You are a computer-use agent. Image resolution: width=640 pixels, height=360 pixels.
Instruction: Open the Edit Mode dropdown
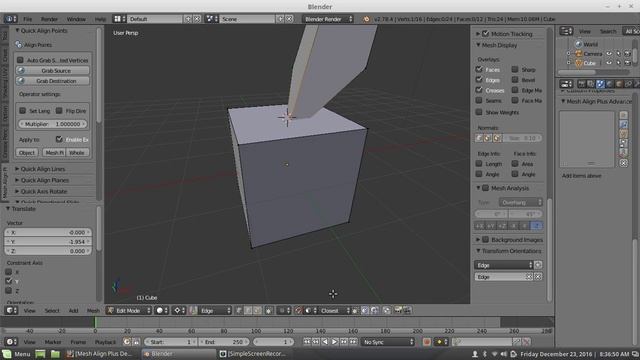tap(129, 311)
